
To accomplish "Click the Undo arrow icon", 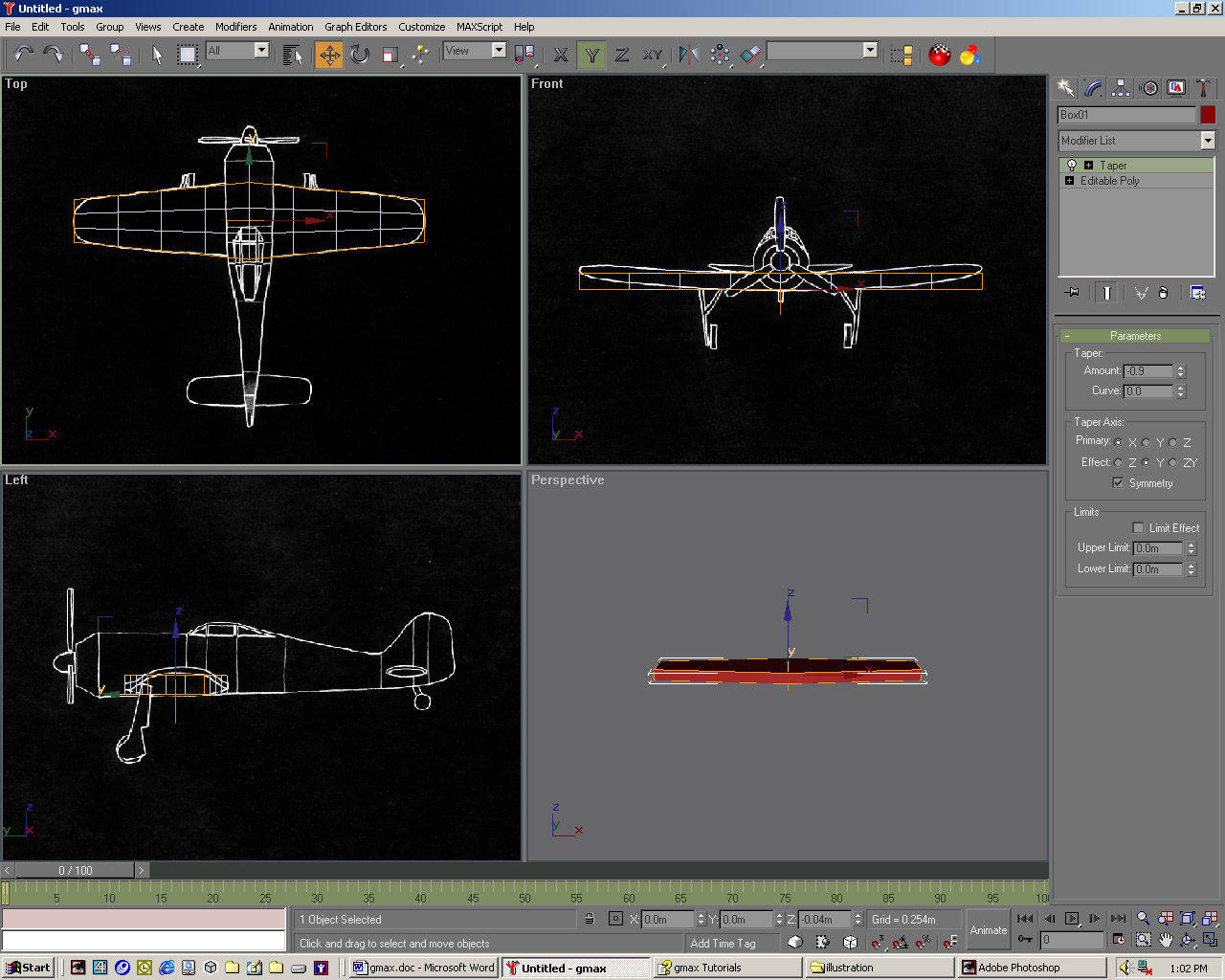I will (x=24, y=56).
